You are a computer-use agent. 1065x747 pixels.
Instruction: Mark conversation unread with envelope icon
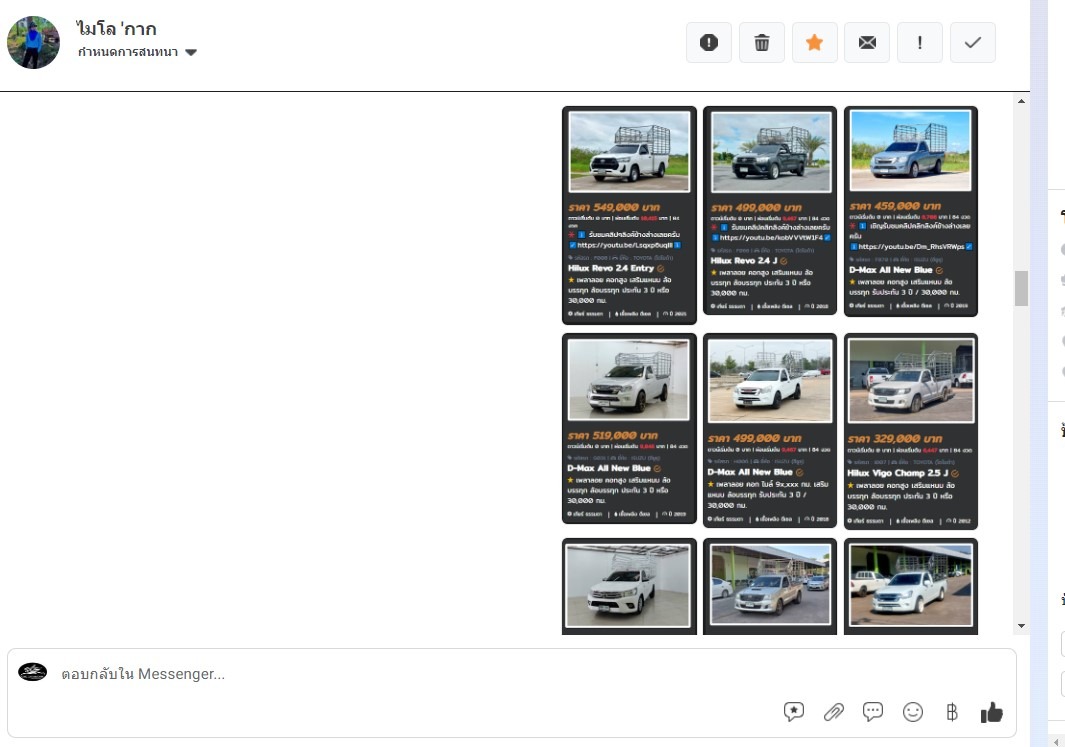tap(867, 43)
